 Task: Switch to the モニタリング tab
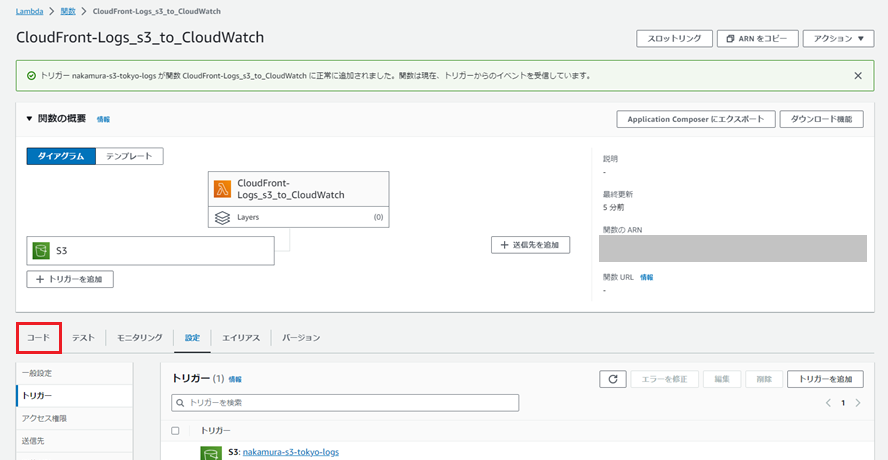(x=140, y=338)
